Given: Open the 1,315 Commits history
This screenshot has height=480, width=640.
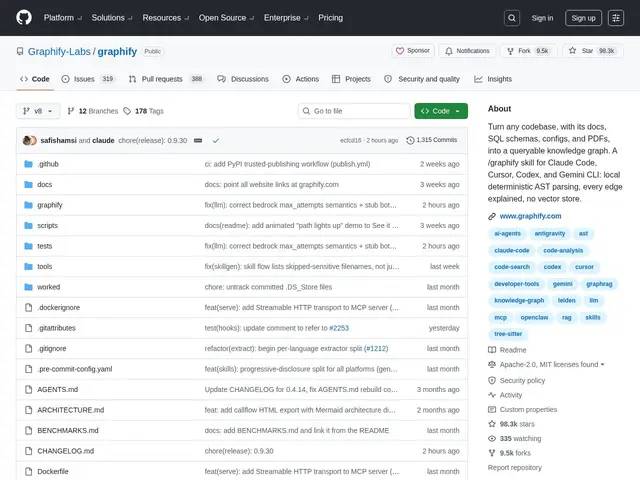Looking at the screenshot, I should (432, 140).
